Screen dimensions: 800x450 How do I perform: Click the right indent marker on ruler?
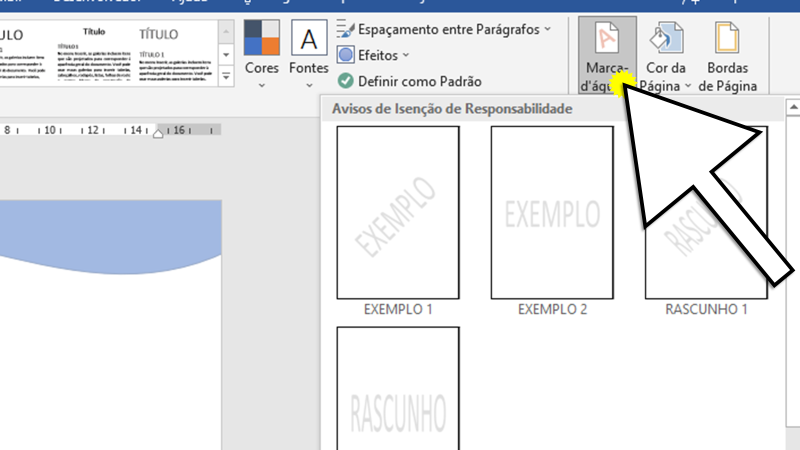(x=158, y=134)
